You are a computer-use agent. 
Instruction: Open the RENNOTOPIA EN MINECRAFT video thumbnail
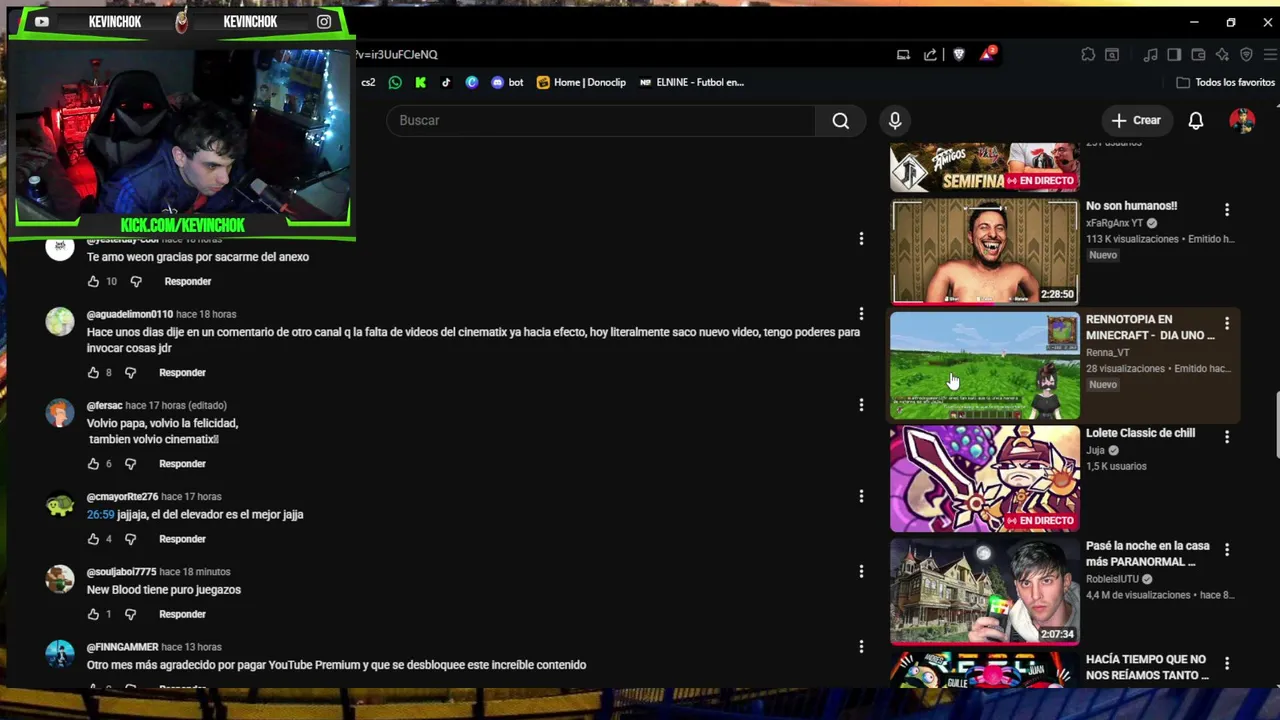[985, 365]
